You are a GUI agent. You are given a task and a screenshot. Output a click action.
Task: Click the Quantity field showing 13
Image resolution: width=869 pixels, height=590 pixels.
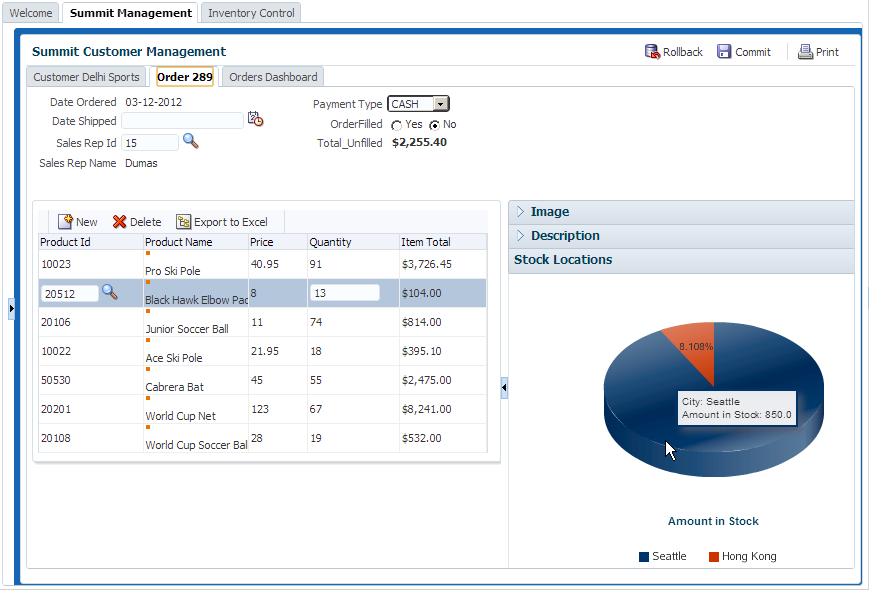click(x=345, y=293)
